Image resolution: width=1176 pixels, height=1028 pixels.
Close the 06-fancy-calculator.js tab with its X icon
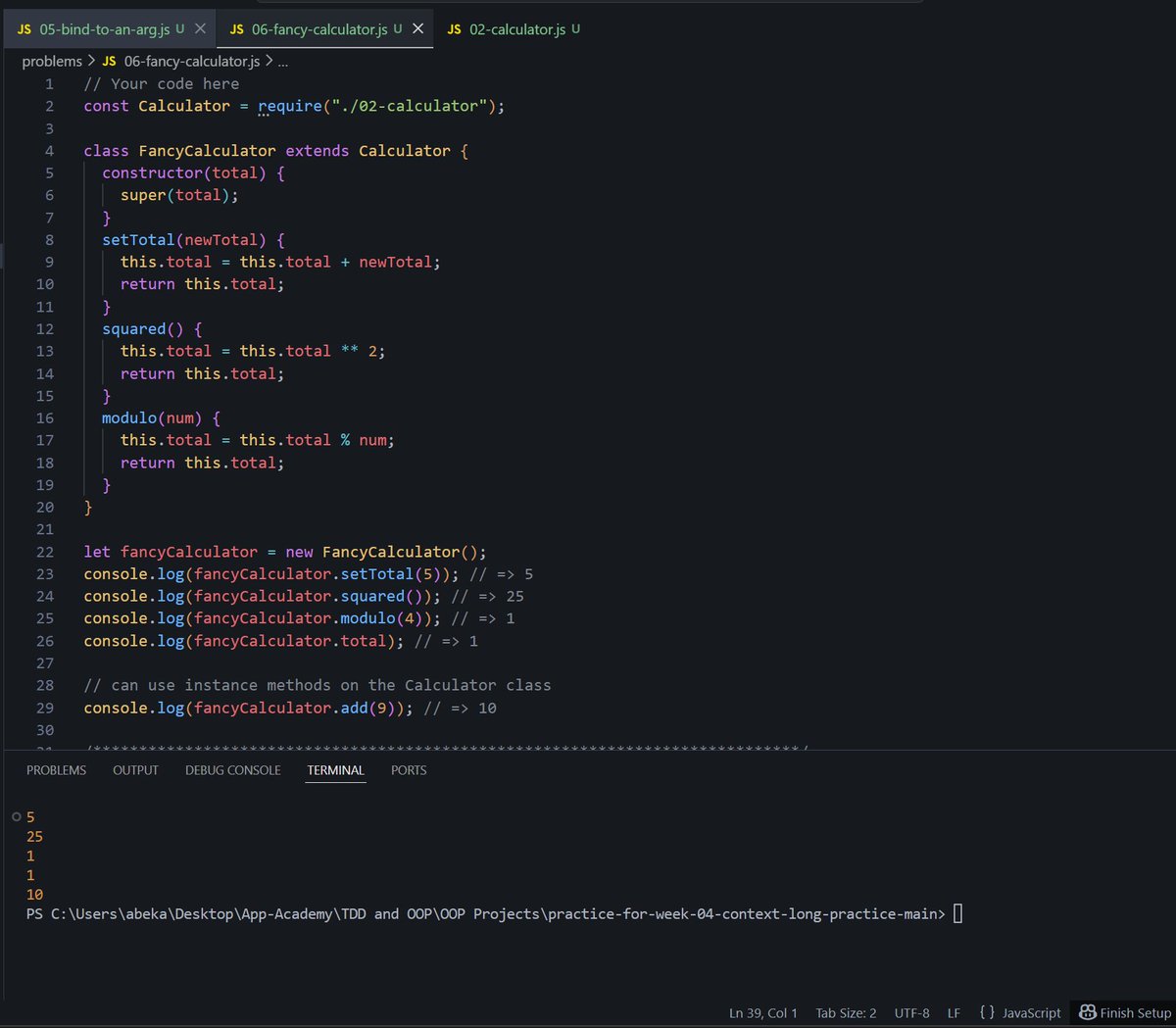click(x=417, y=29)
